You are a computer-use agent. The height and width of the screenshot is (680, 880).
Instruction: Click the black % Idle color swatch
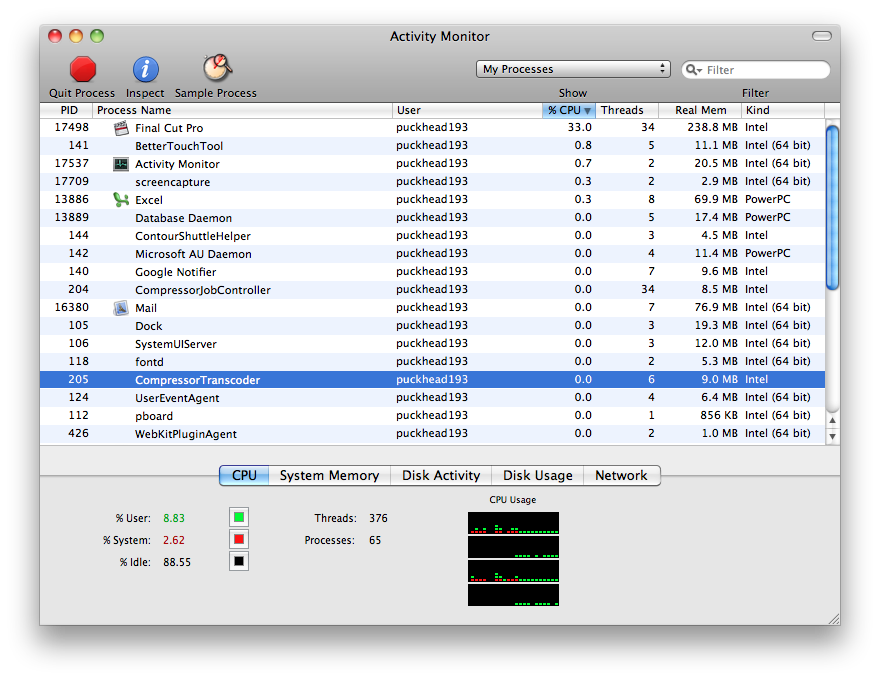point(239,561)
